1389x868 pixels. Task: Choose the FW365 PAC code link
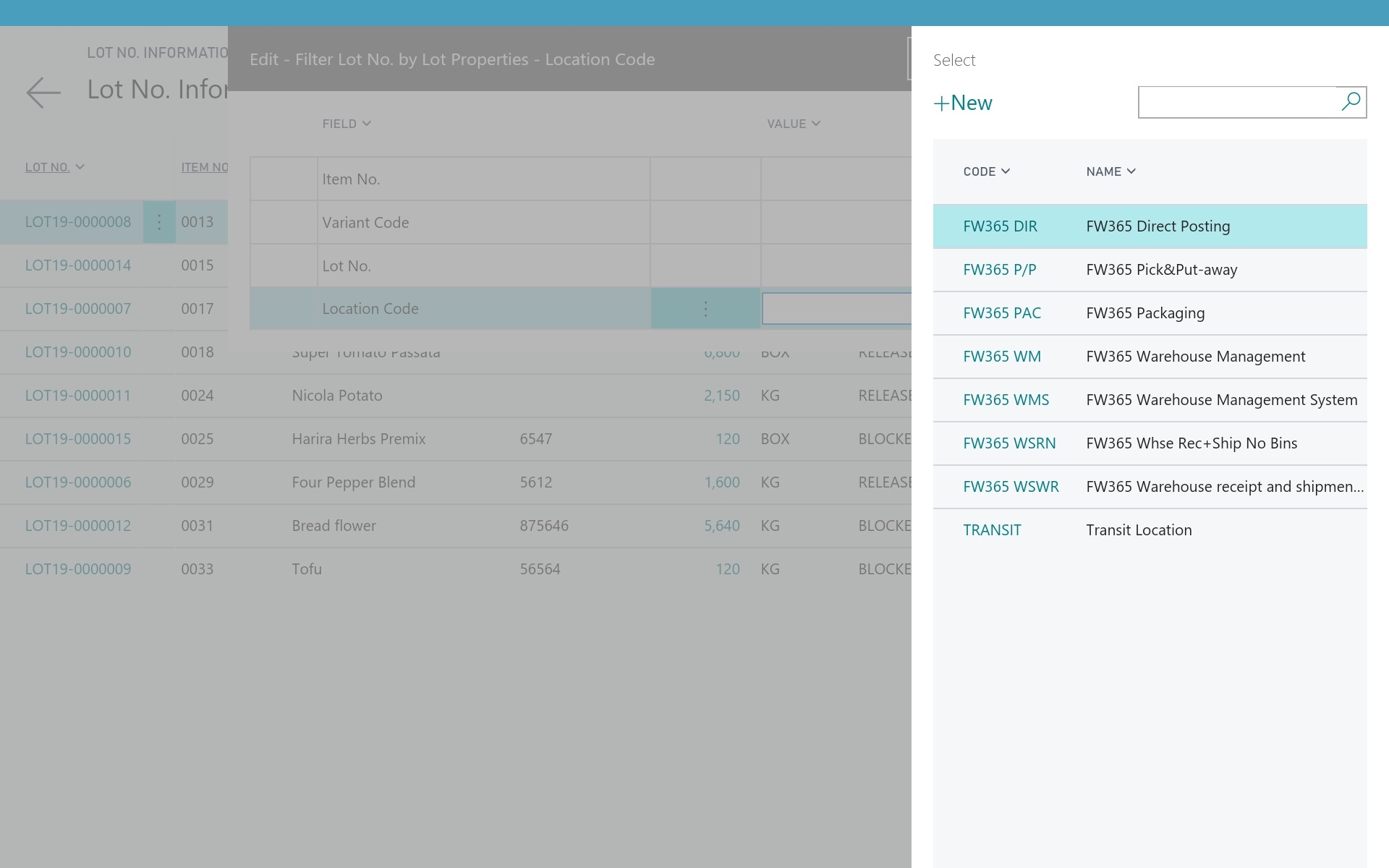pos(1001,313)
